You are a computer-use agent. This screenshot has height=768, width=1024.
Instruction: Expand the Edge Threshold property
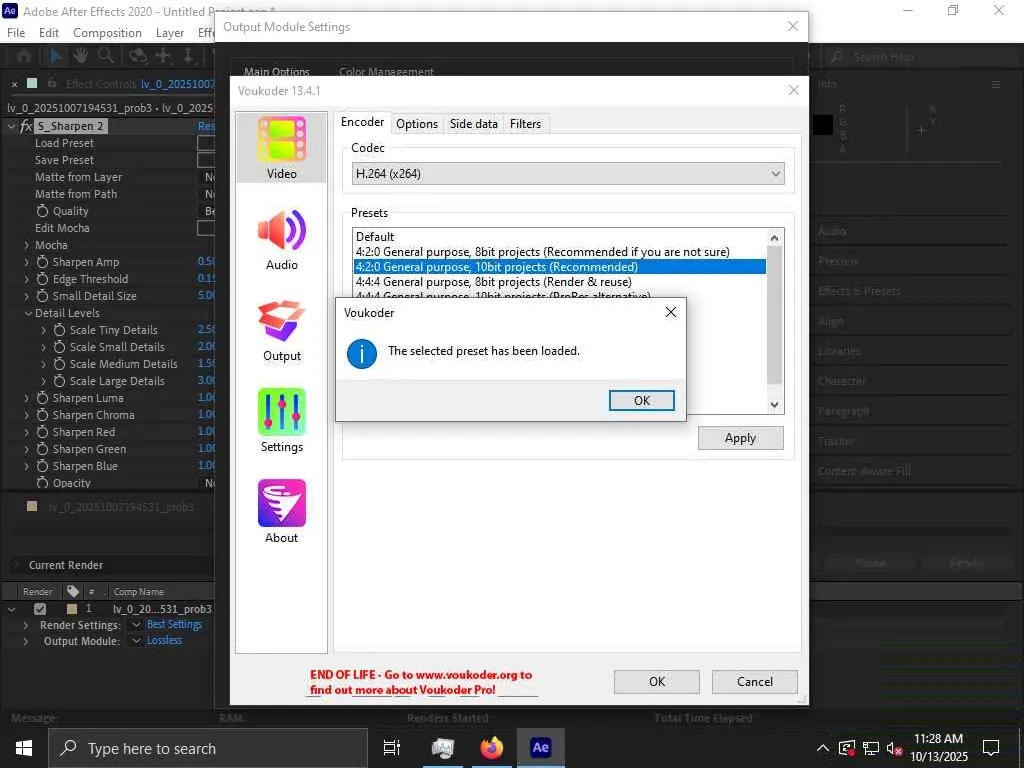(26, 279)
